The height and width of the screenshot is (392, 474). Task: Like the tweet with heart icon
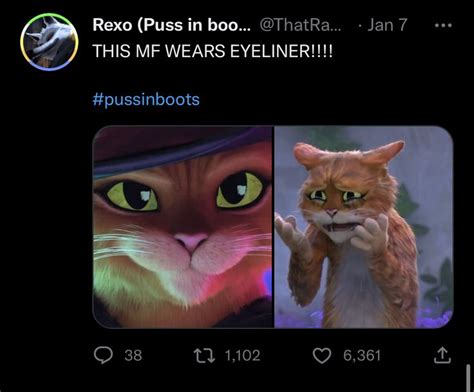point(322,355)
